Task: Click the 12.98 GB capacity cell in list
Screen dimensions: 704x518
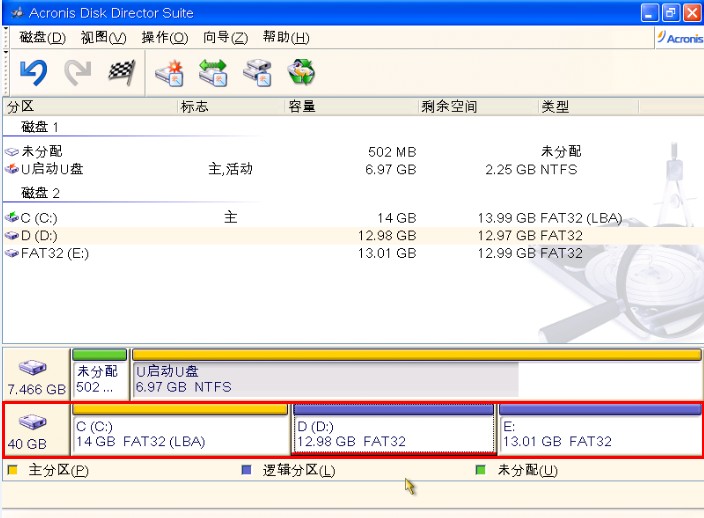Action: point(387,236)
